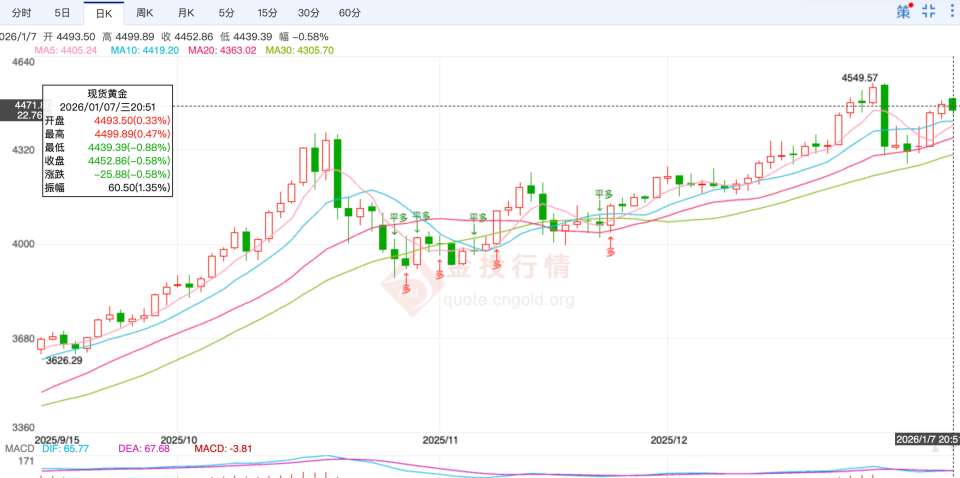Click the 最高 4499.89(0.47%) tooltip row
Screen dimensions: 960x478
(x=107, y=133)
